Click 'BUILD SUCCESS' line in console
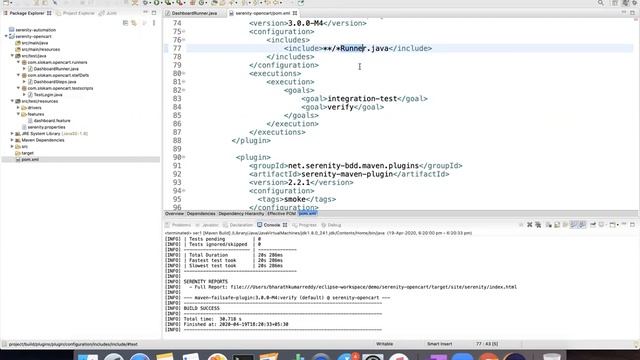The width and height of the screenshot is (640, 360). 201,308
